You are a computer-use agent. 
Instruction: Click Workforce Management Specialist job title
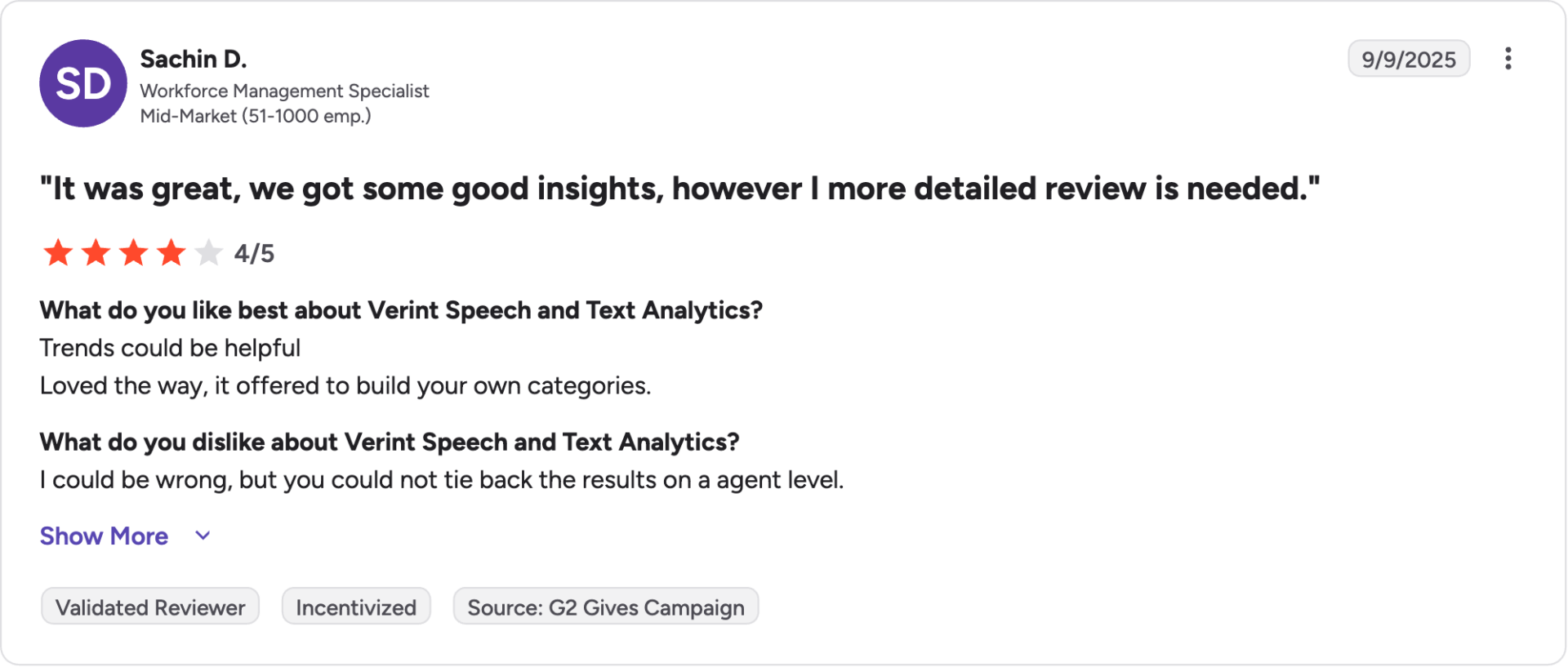tap(284, 91)
